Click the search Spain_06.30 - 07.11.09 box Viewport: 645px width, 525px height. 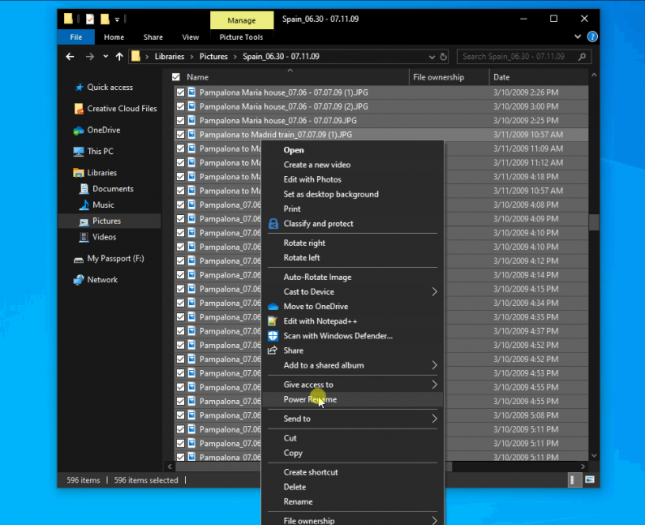524,56
